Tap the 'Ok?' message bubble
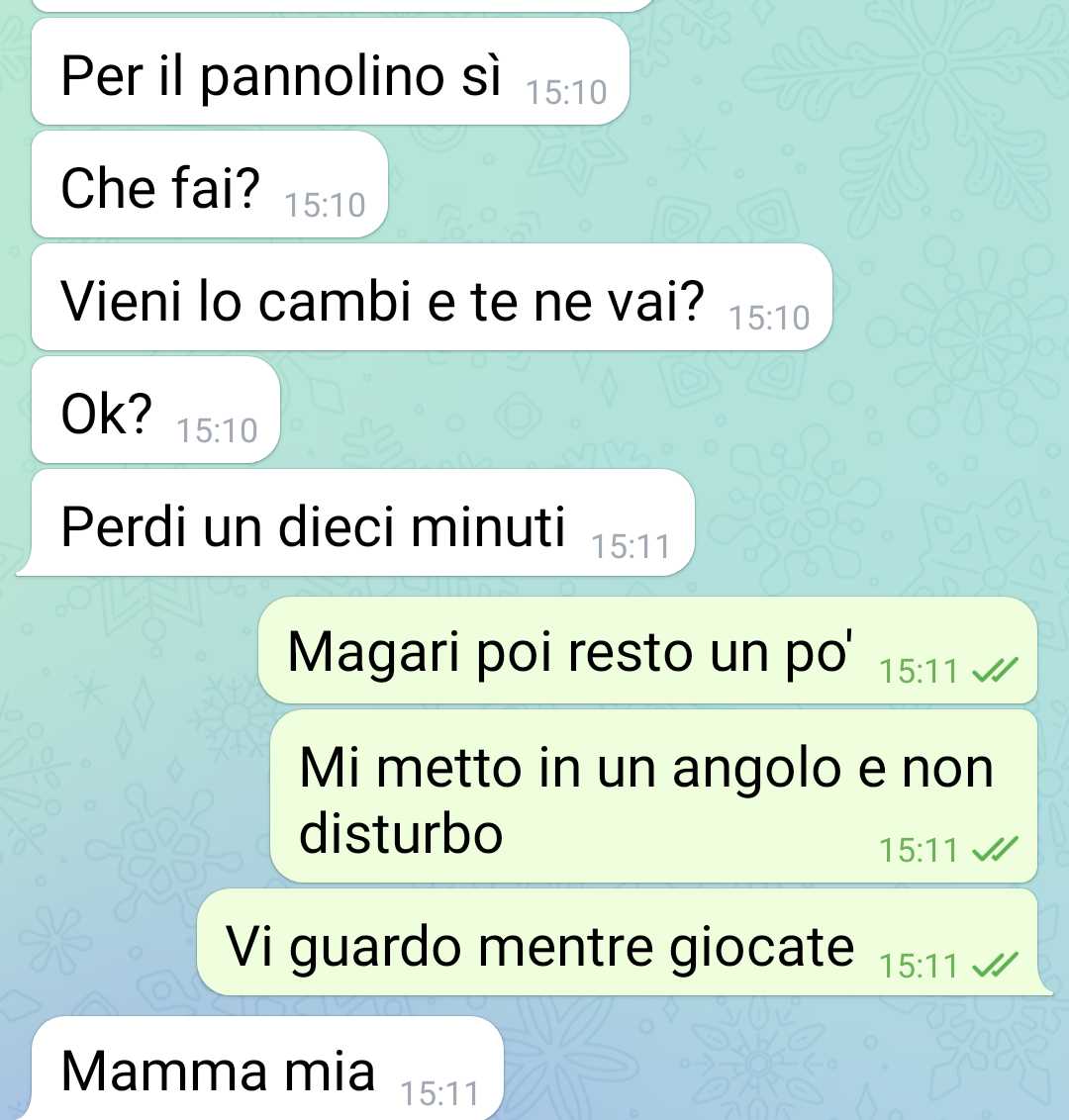1069x1120 pixels. point(155,410)
